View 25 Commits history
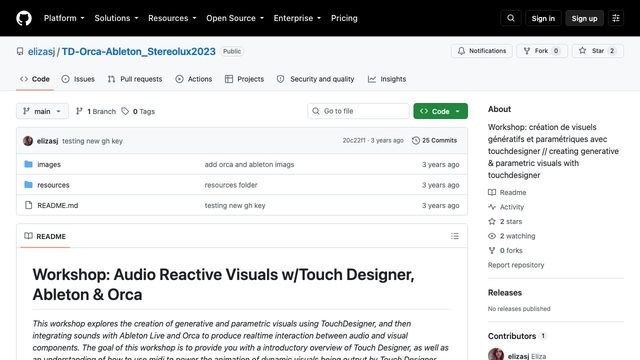640x360 pixels. pyautogui.click(x=434, y=140)
